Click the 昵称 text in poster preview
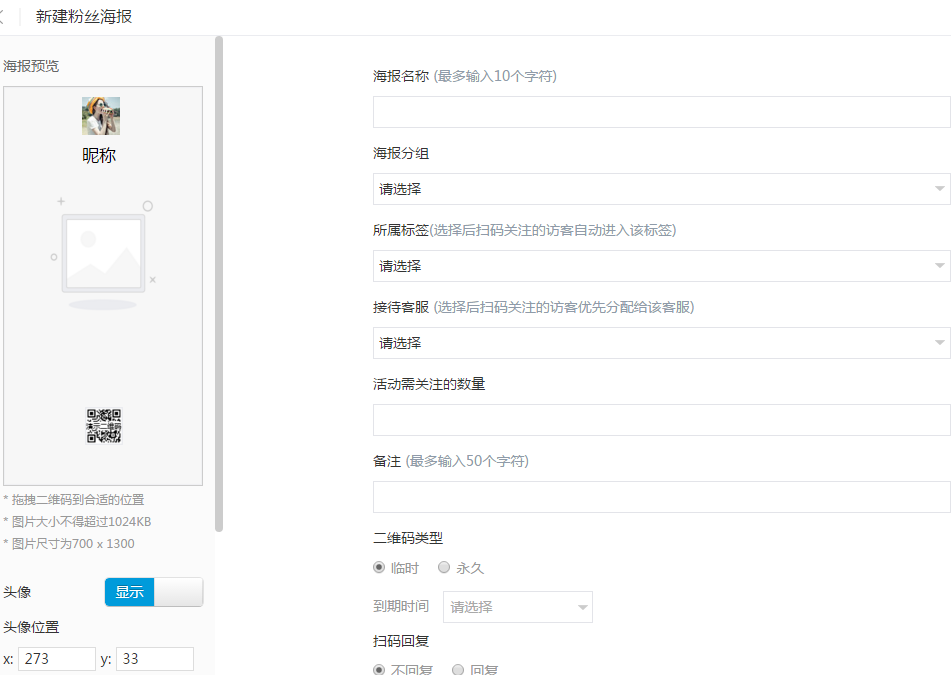The width and height of the screenshot is (951, 675). (100, 156)
